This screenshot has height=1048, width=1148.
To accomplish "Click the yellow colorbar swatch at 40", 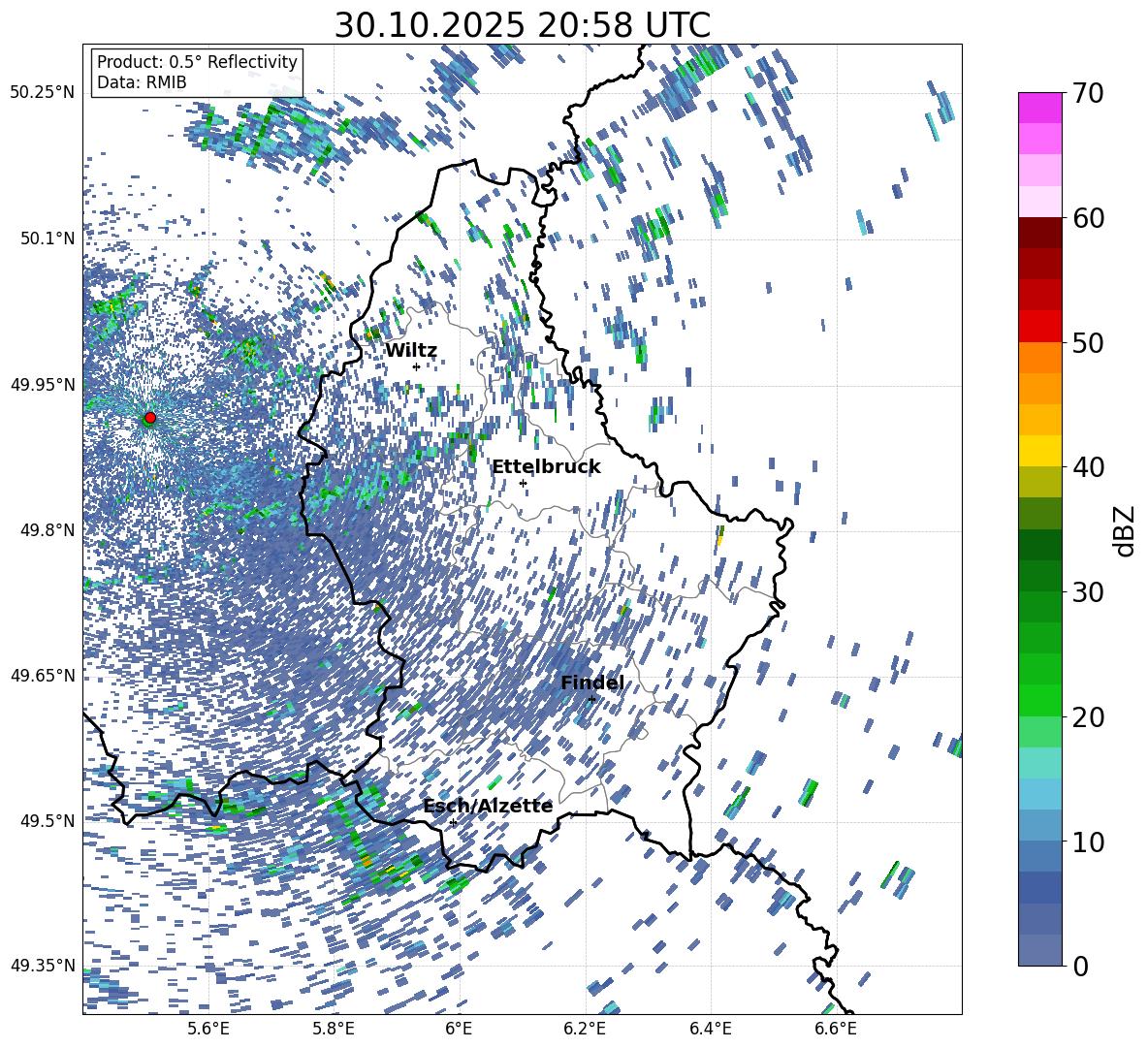I will point(1039,452).
